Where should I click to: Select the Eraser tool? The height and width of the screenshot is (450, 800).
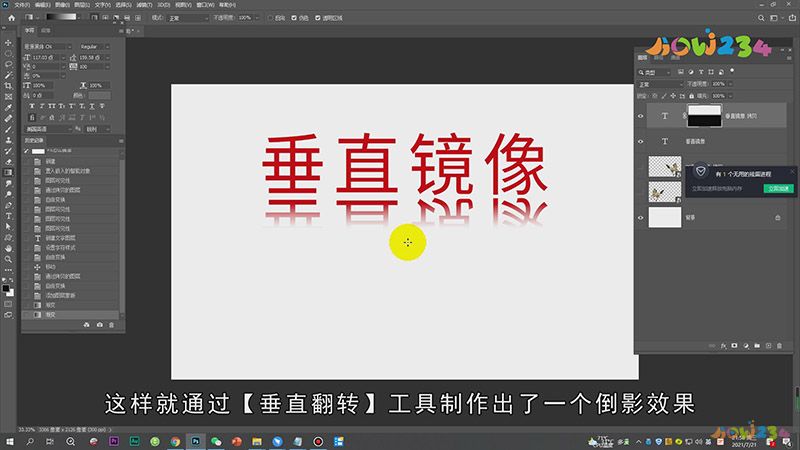pos(8,162)
